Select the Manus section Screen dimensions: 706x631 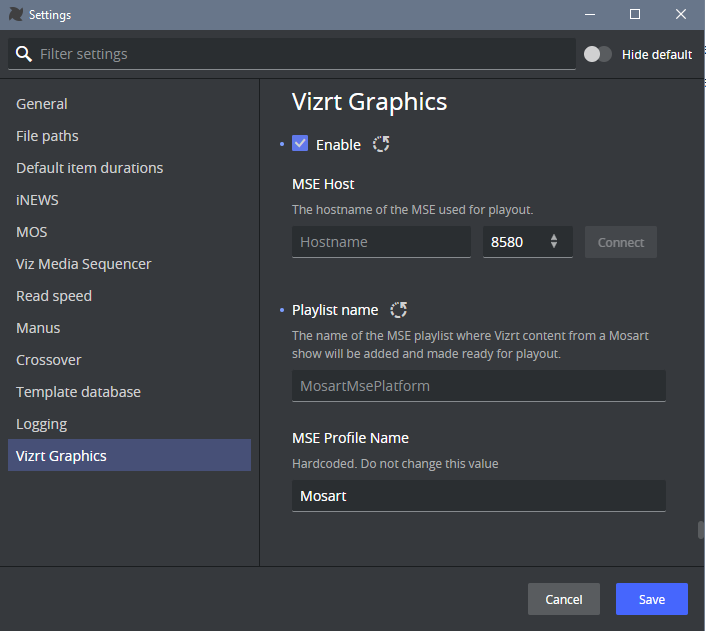point(129,328)
